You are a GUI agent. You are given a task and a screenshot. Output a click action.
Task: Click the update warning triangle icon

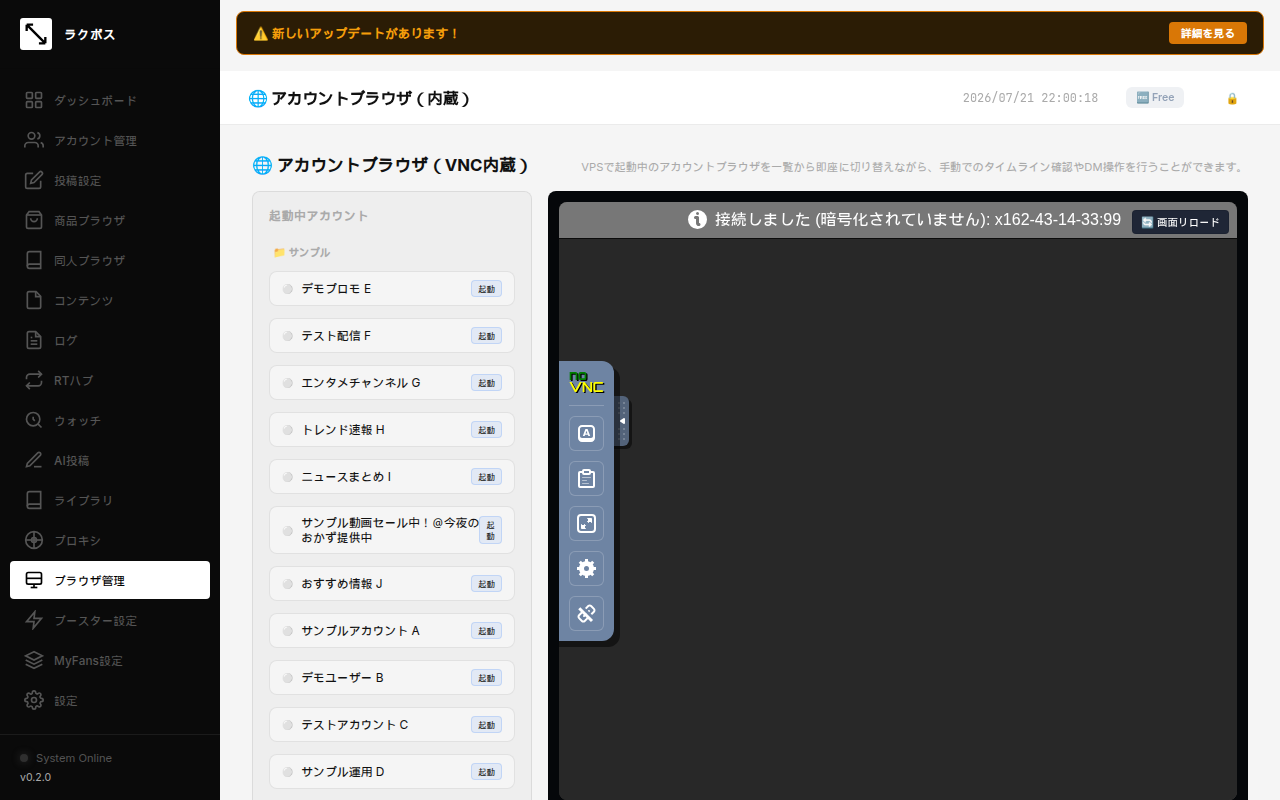click(x=260, y=33)
